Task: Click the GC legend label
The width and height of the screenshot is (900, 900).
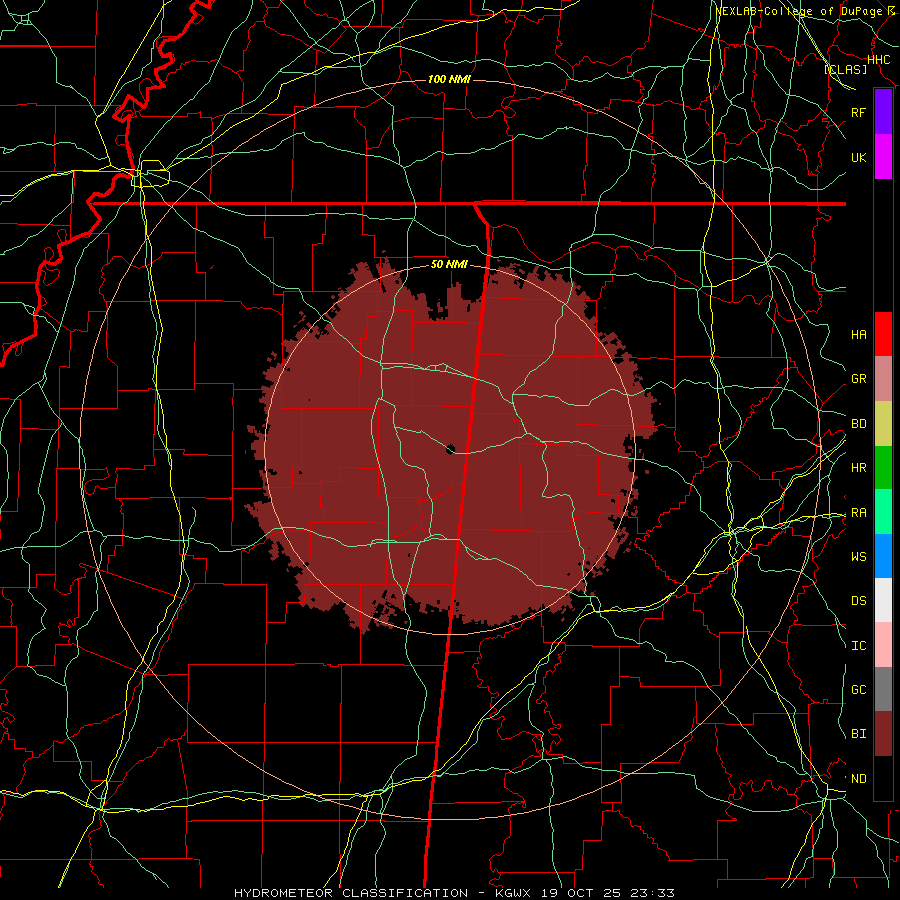Action: pyautogui.click(x=859, y=689)
